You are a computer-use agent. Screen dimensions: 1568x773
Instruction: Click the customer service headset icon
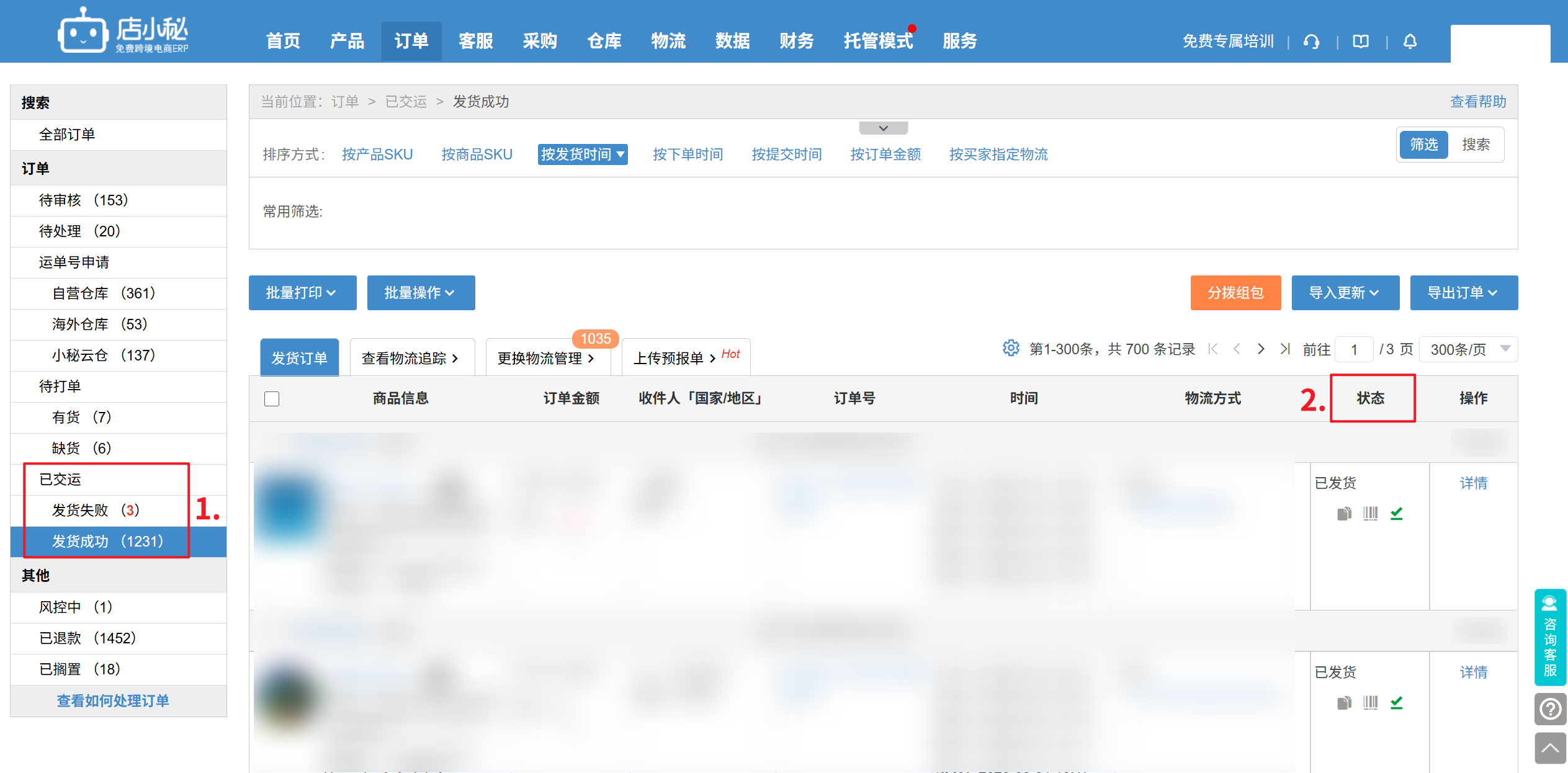(1311, 42)
